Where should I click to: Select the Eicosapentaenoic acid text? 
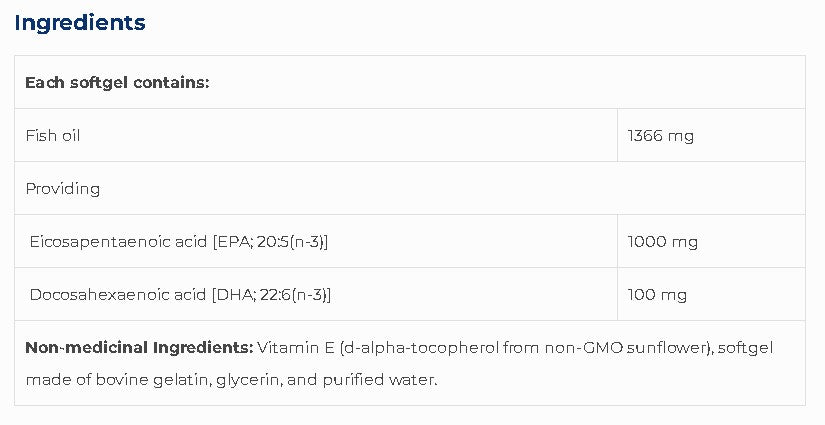pos(119,241)
